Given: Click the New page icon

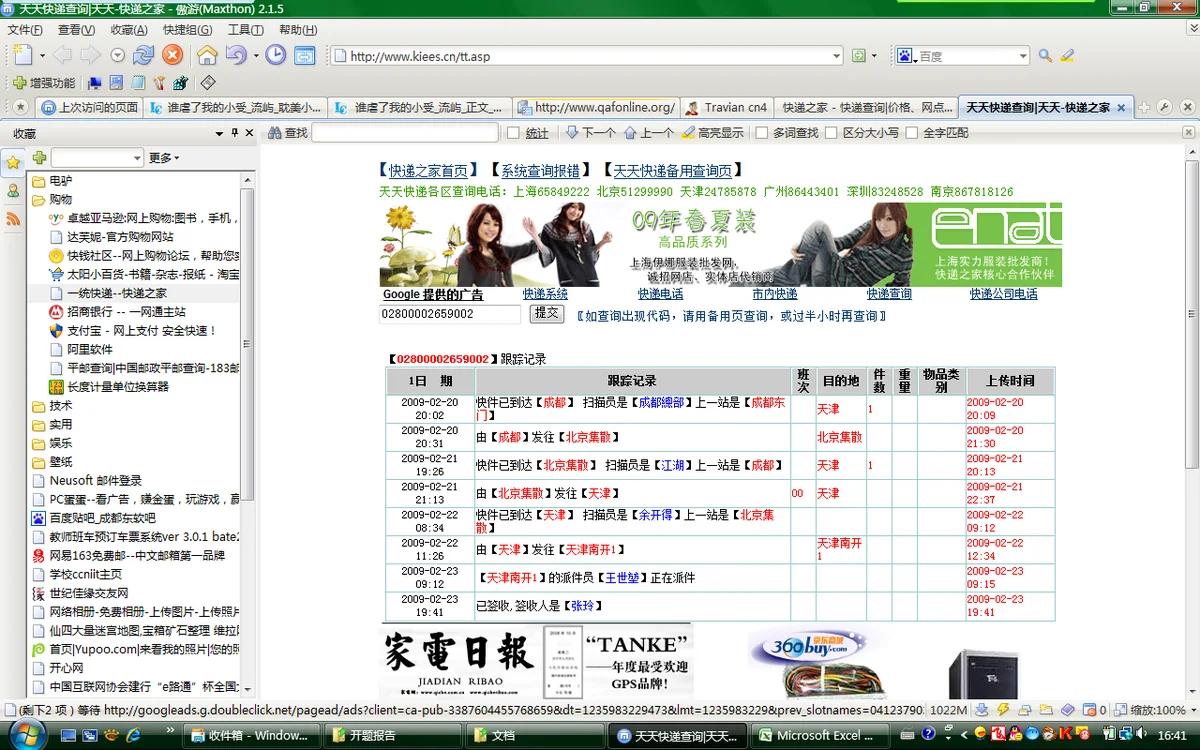Looking at the screenshot, I should 22,56.
